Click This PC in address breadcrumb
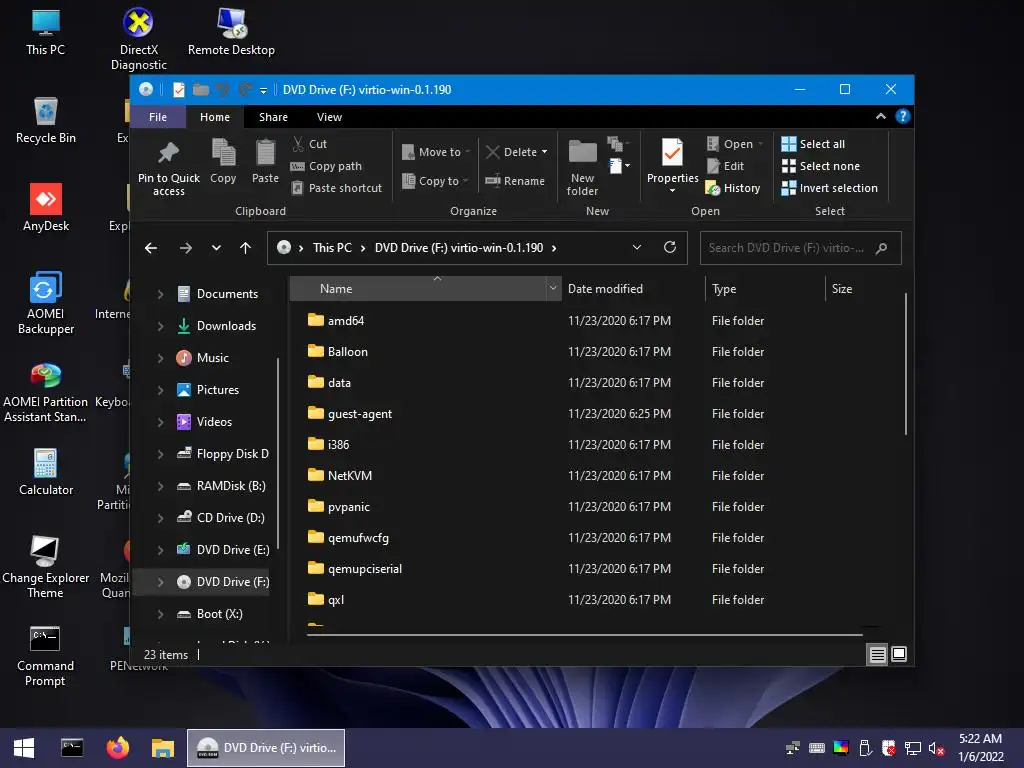 [x=332, y=248]
